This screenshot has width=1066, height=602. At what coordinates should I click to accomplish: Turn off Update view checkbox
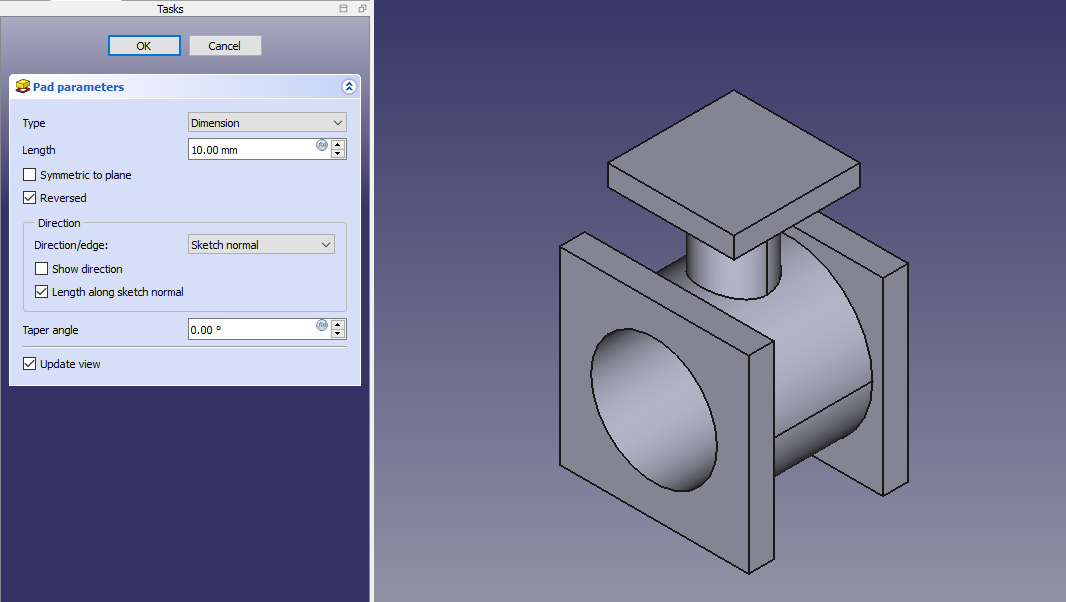30,364
